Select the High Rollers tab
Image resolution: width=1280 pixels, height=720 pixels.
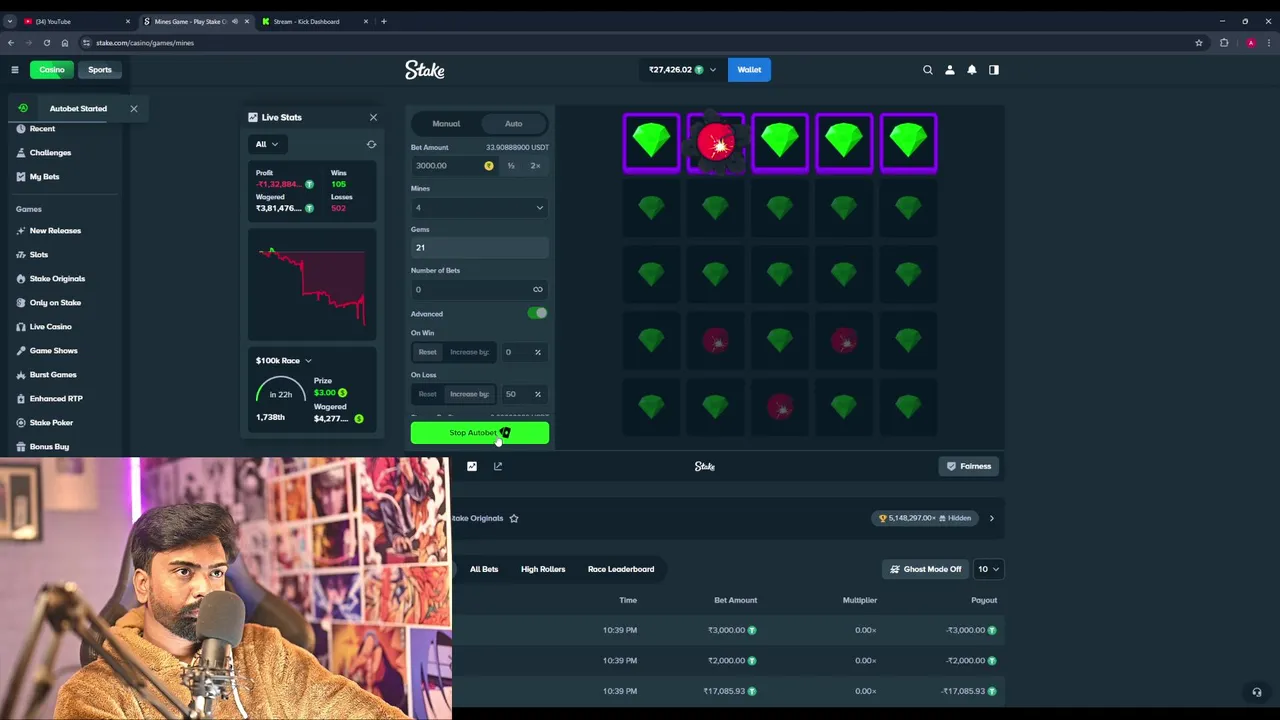coord(543,569)
